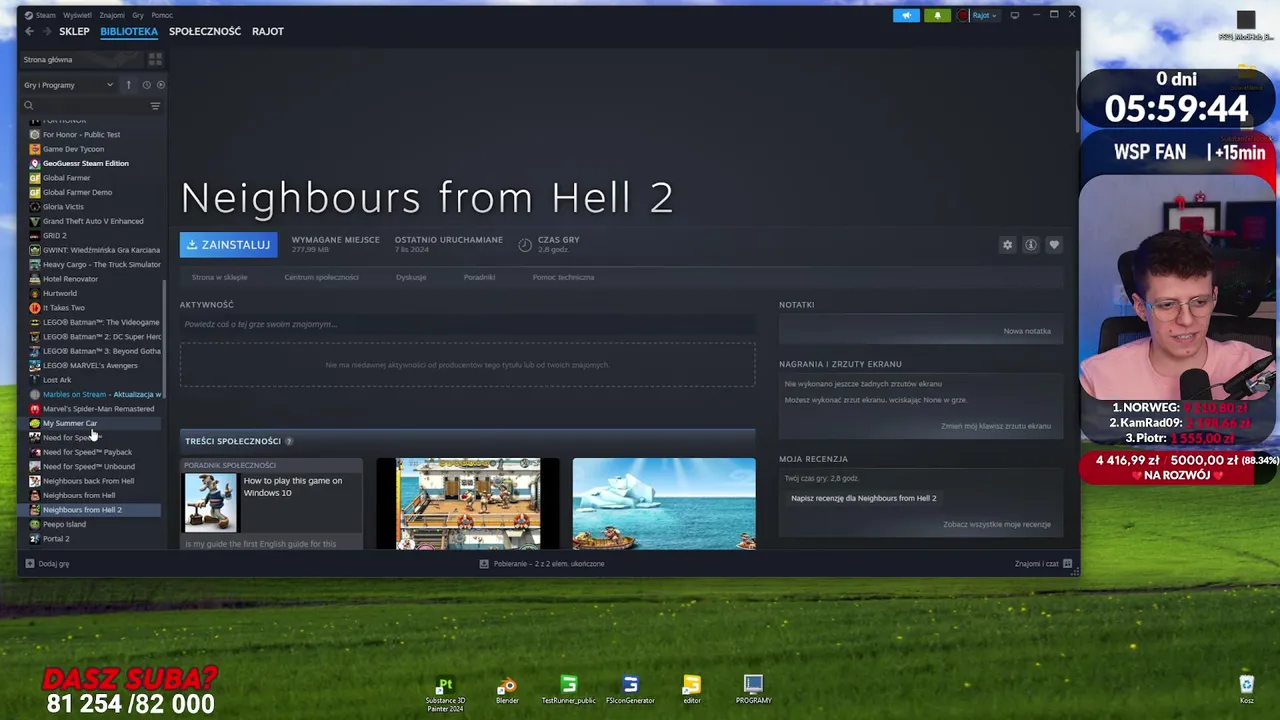The width and height of the screenshot is (1280, 720).
Task: Click the ready-to-play filter icon
Action: [161, 85]
